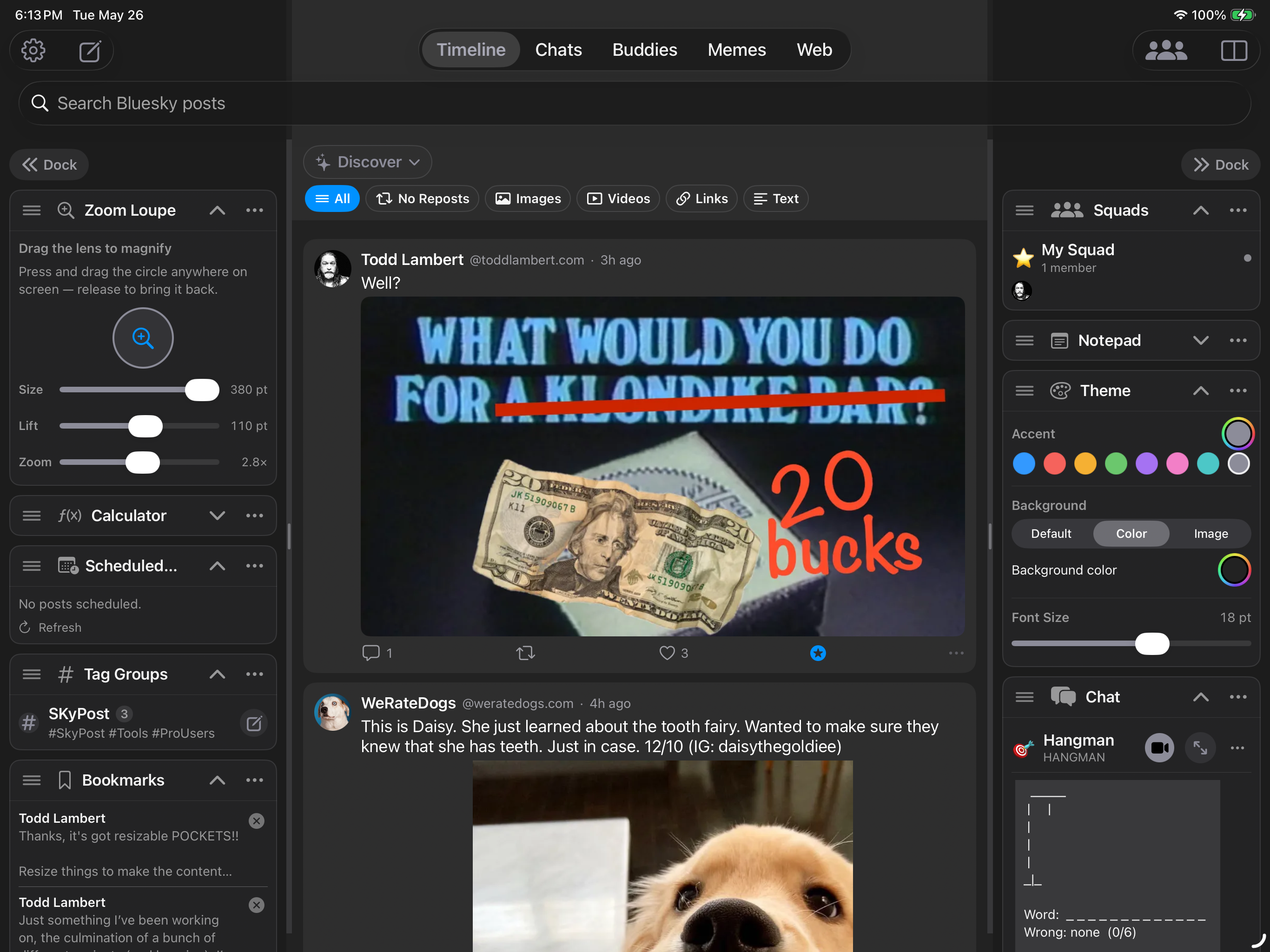This screenshot has width=1270, height=952.
Task: Open the squads people icon in header
Action: (1165, 51)
